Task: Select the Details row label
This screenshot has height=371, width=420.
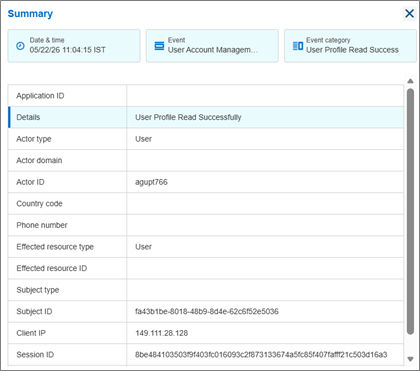Action: 28,117
